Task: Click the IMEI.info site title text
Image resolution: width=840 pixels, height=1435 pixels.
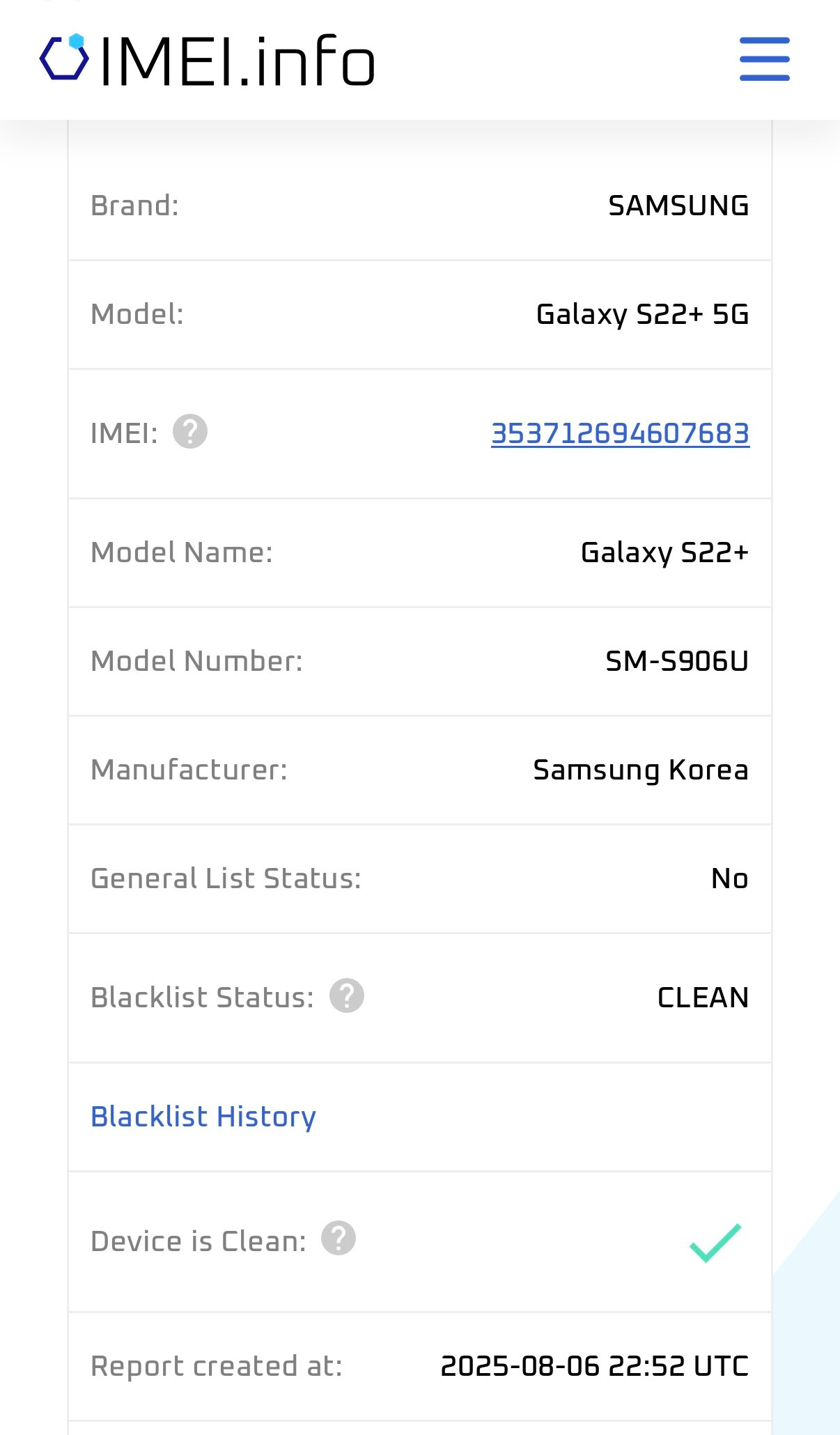Action: coord(238,61)
